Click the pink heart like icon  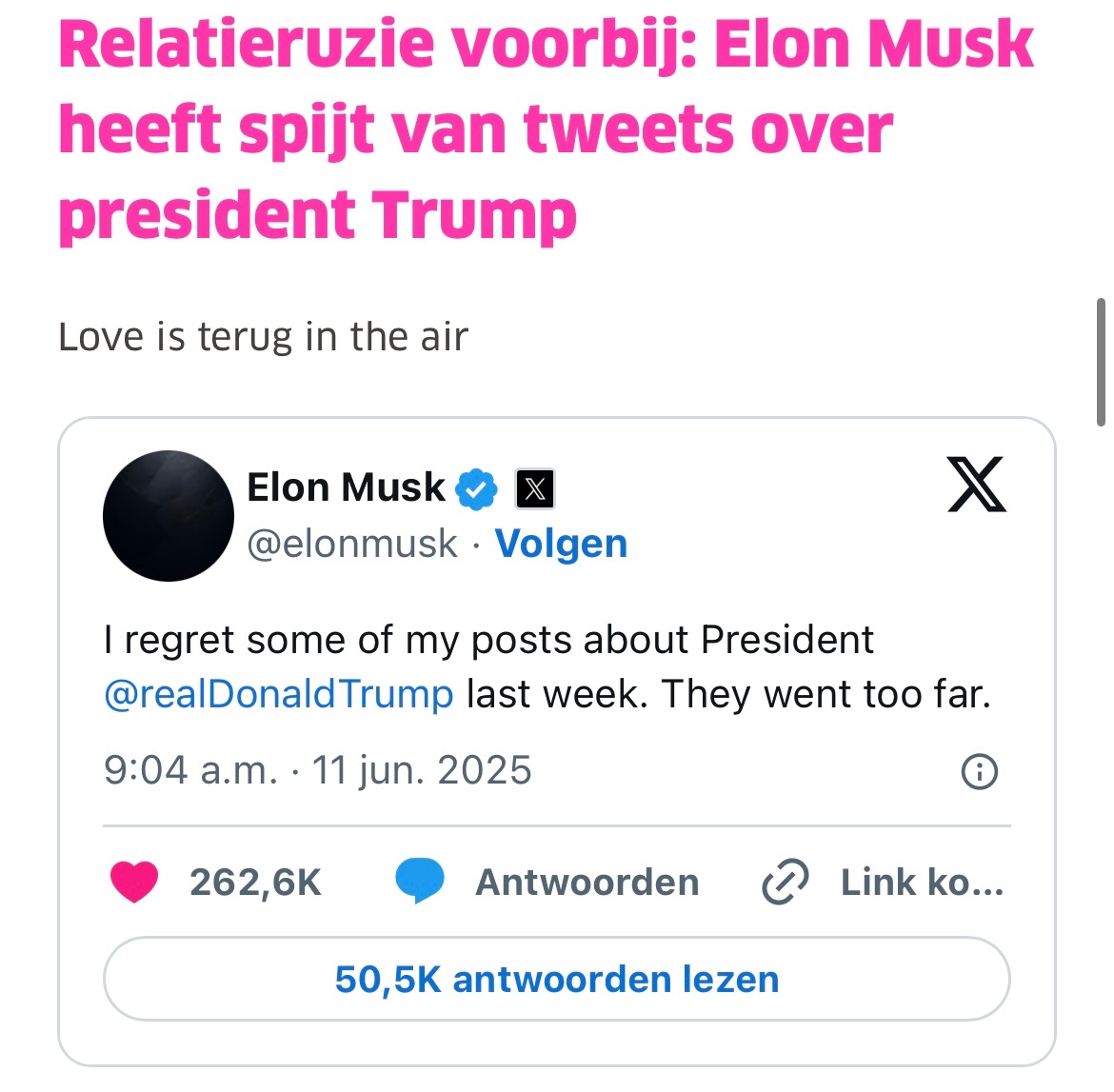coord(134,882)
